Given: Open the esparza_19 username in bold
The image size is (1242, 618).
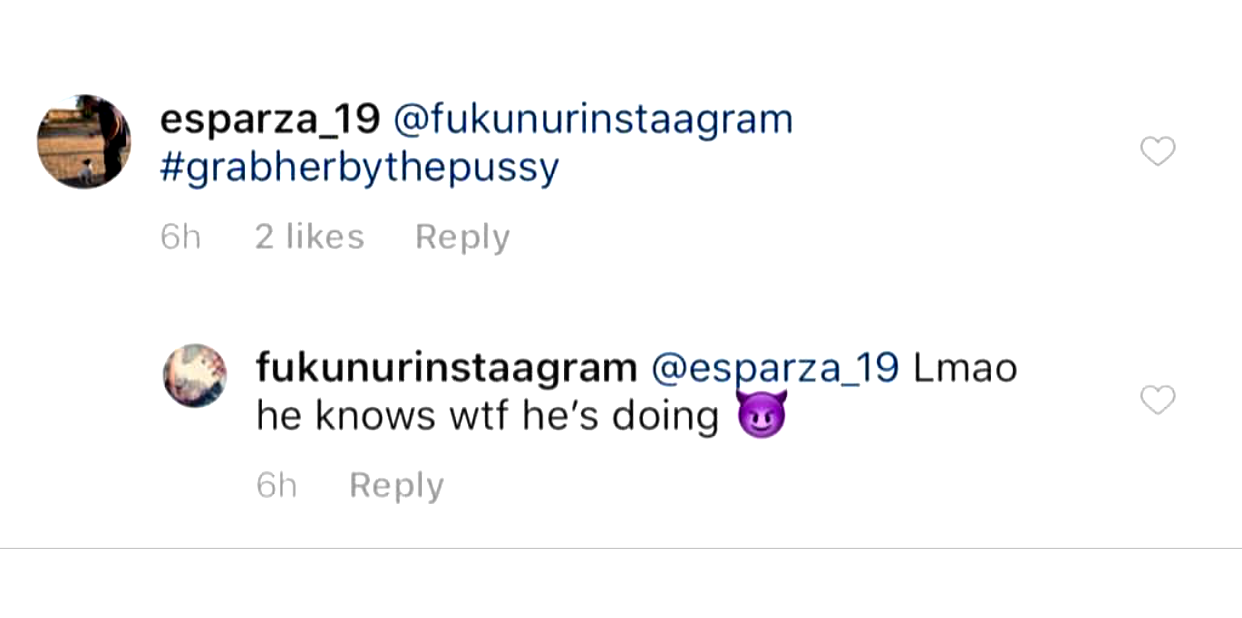Looking at the screenshot, I should (x=270, y=120).
